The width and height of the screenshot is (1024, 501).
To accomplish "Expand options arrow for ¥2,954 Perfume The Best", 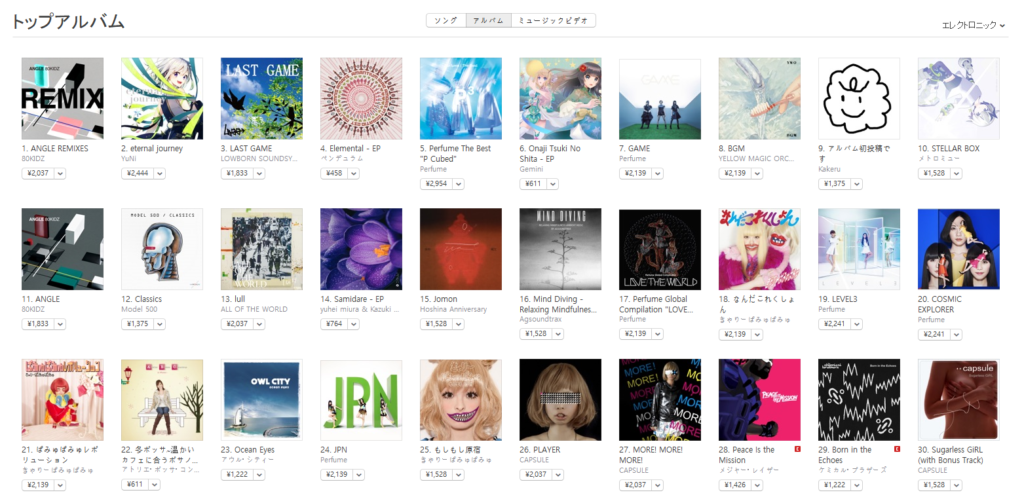I will 458,184.
